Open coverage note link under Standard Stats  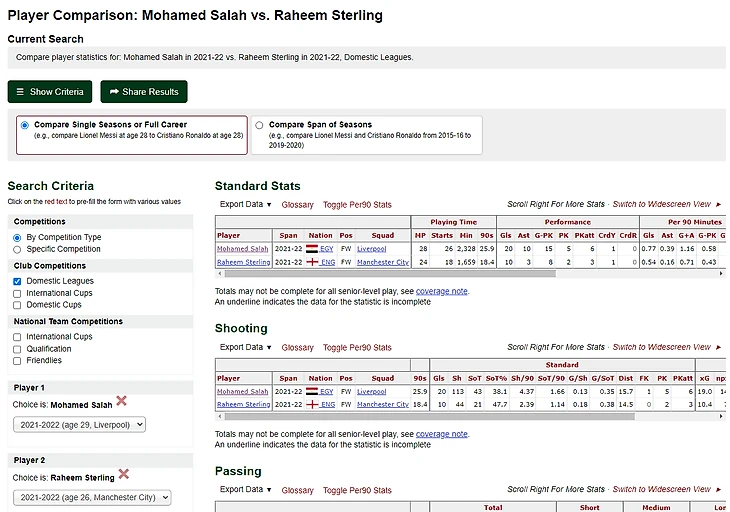pyautogui.click(x=442, y=291)
